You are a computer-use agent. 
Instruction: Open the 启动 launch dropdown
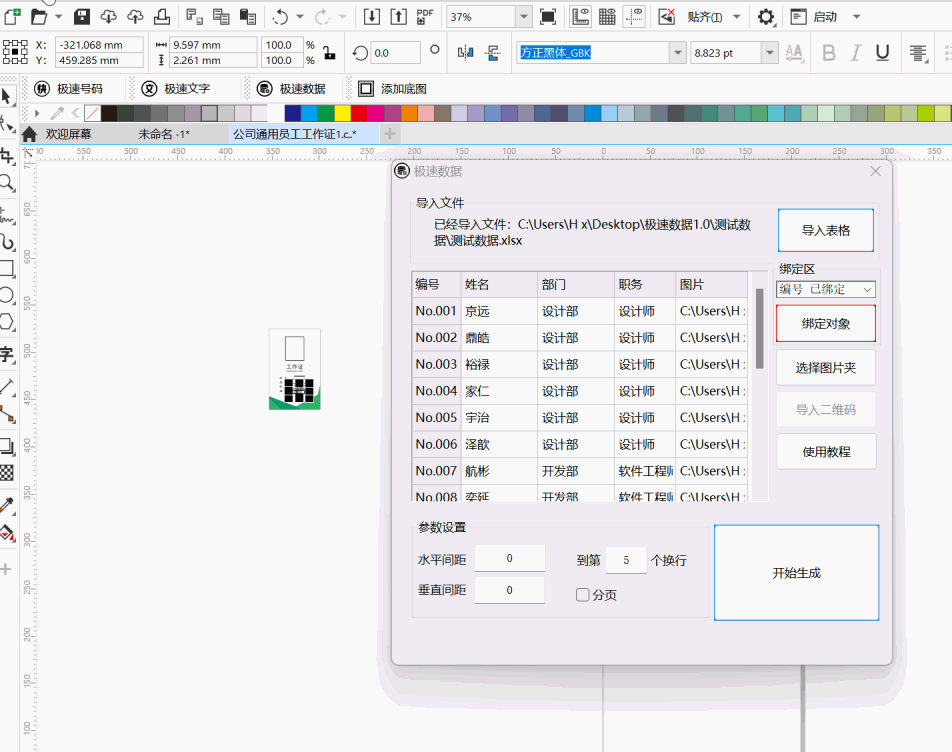coord(856,16)
